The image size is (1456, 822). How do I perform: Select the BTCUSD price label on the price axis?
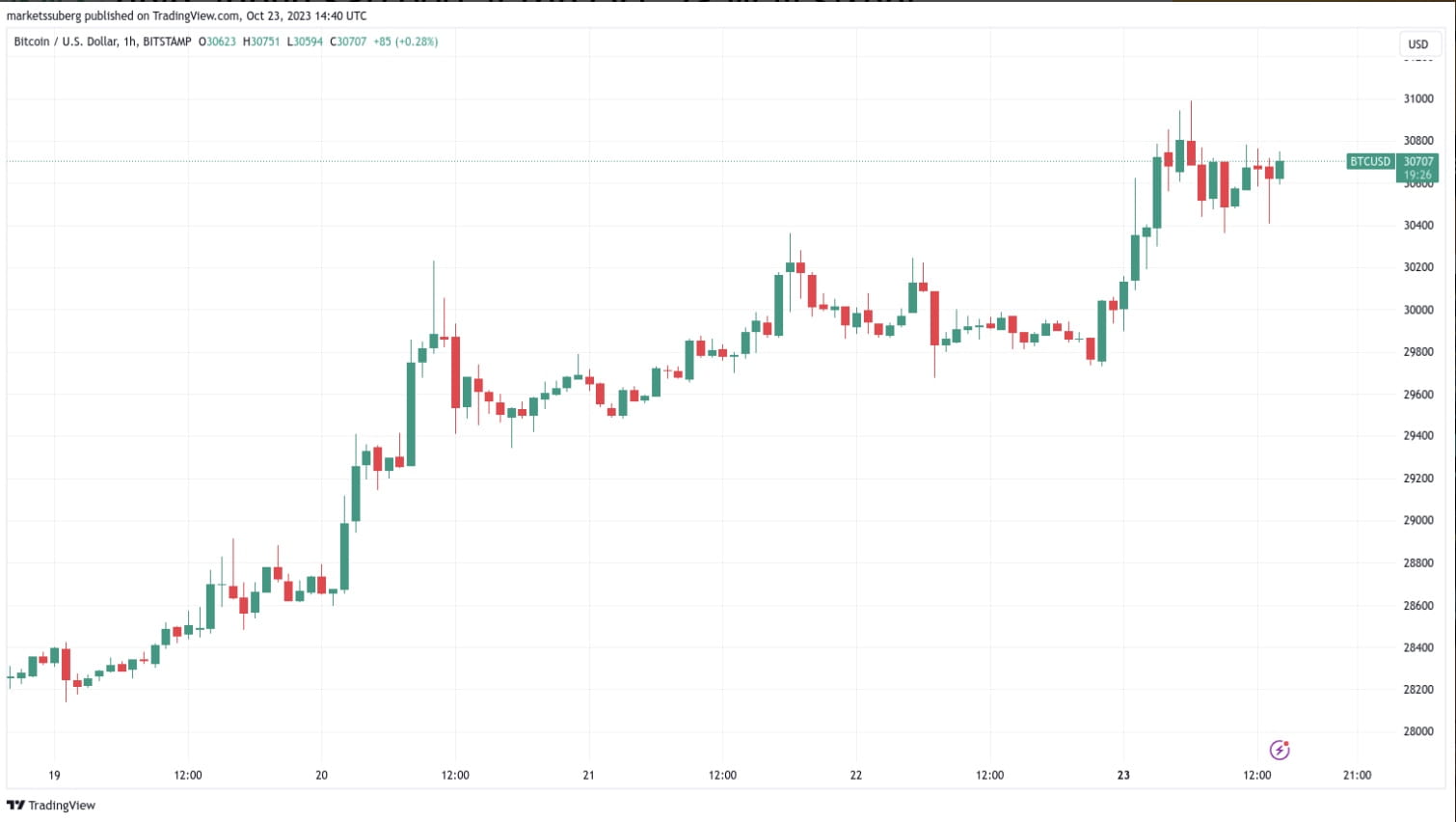[1369, 162]
